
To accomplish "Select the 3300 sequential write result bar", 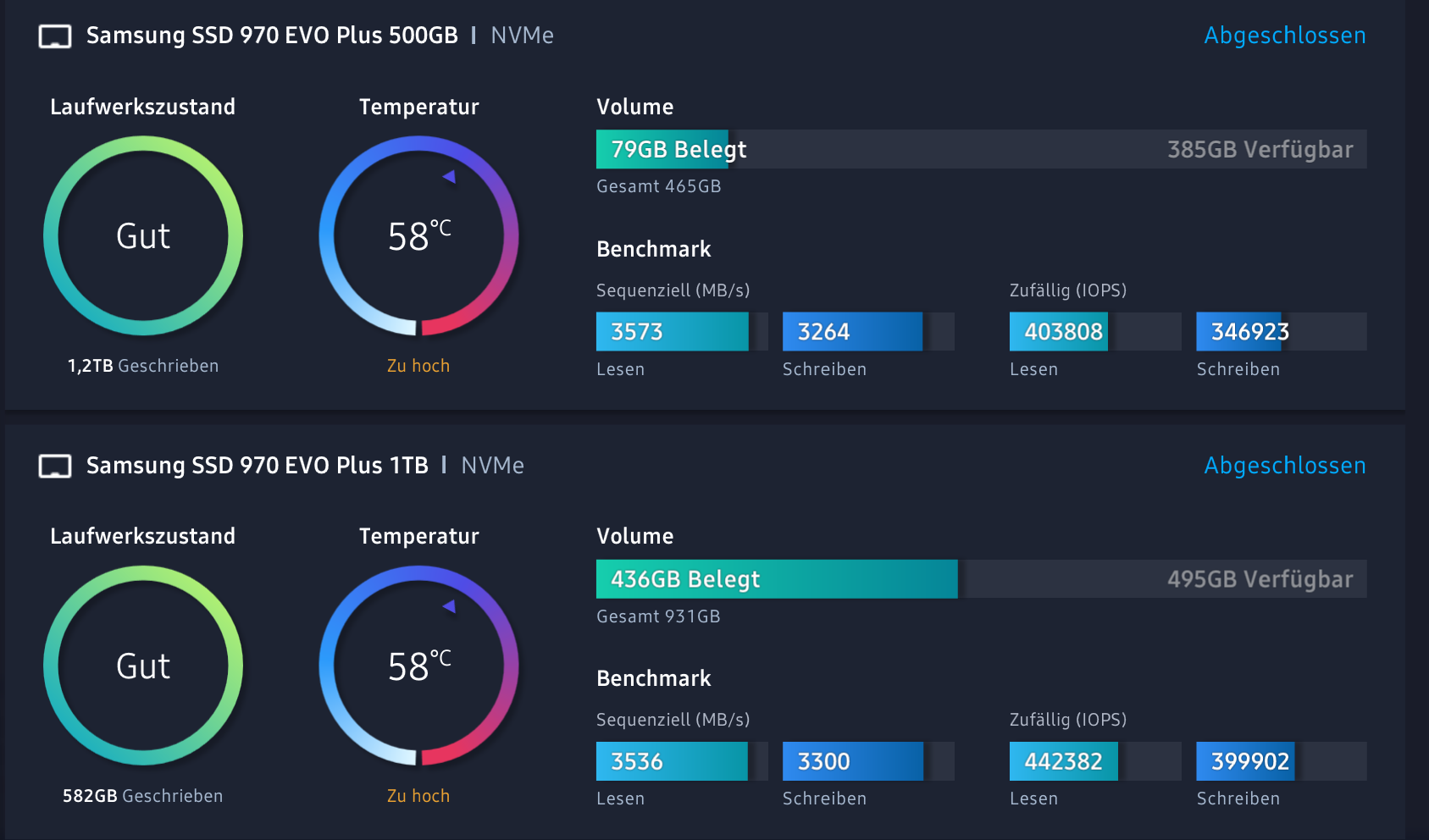I will click(851, 761).
